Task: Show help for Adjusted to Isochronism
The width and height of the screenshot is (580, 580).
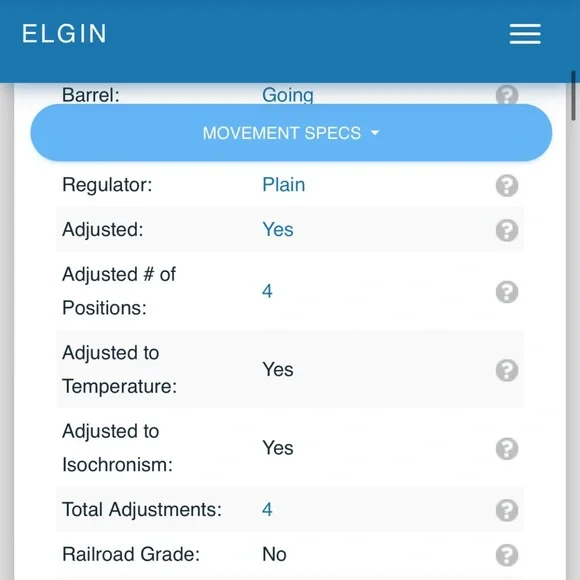Action: coord(507,448)
